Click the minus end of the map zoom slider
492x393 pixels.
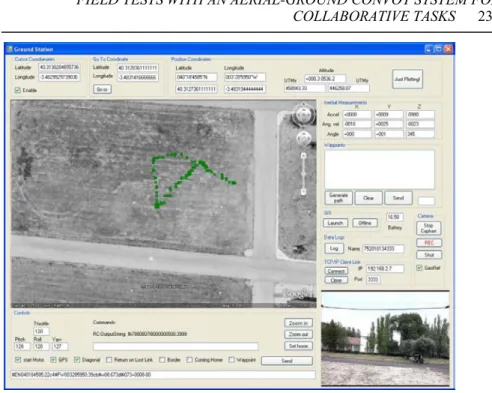coord(303,192)
